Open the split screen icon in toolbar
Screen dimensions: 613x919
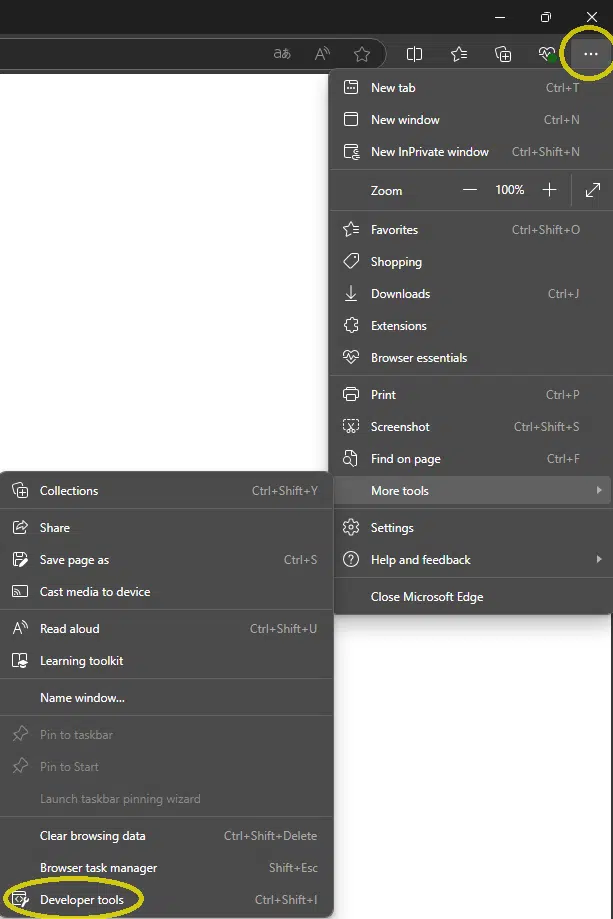click(414, 54)
